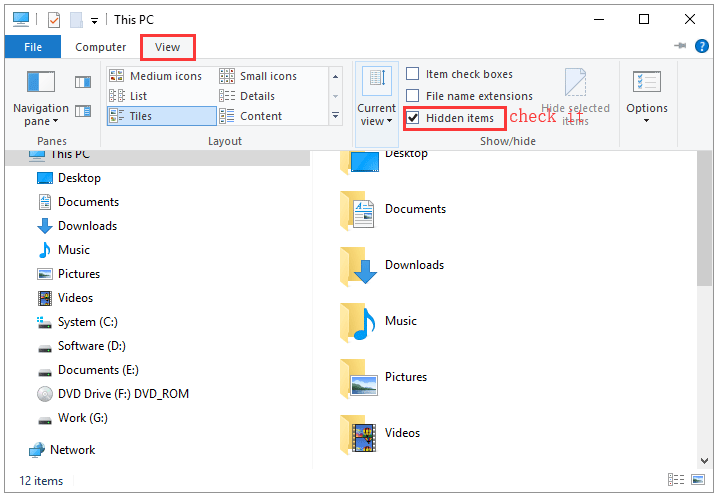Click the New folder quick access icon

tap(76, 20)
